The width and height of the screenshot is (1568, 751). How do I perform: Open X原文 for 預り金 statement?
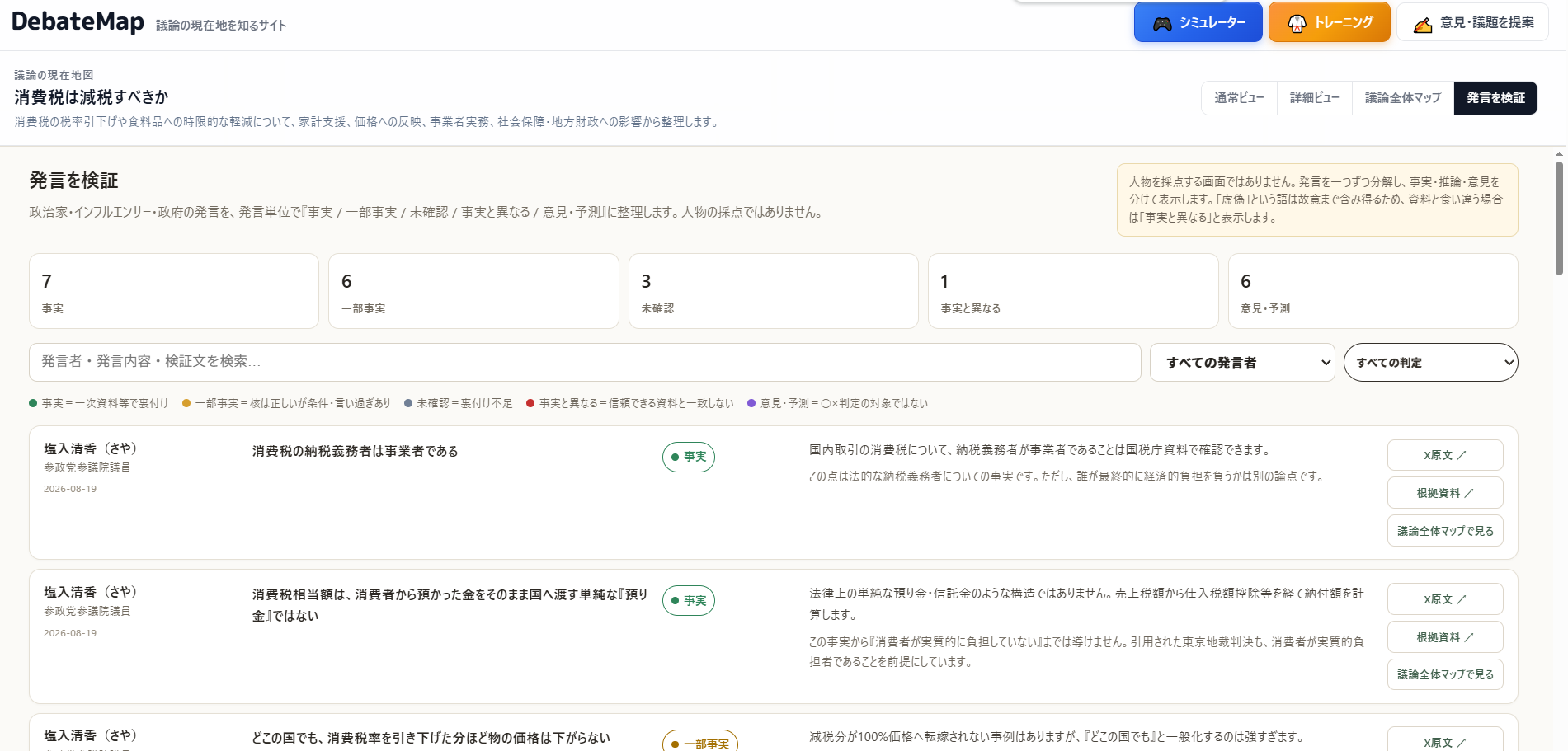click(x=1445, y=599)
